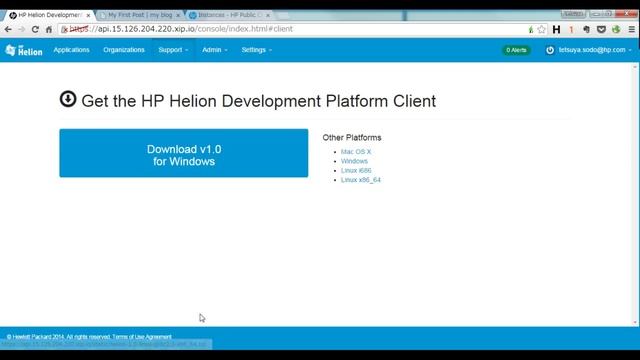640x360 pixels.
Task: Switch to My First Post blog tab
Action: coord(140,15)
